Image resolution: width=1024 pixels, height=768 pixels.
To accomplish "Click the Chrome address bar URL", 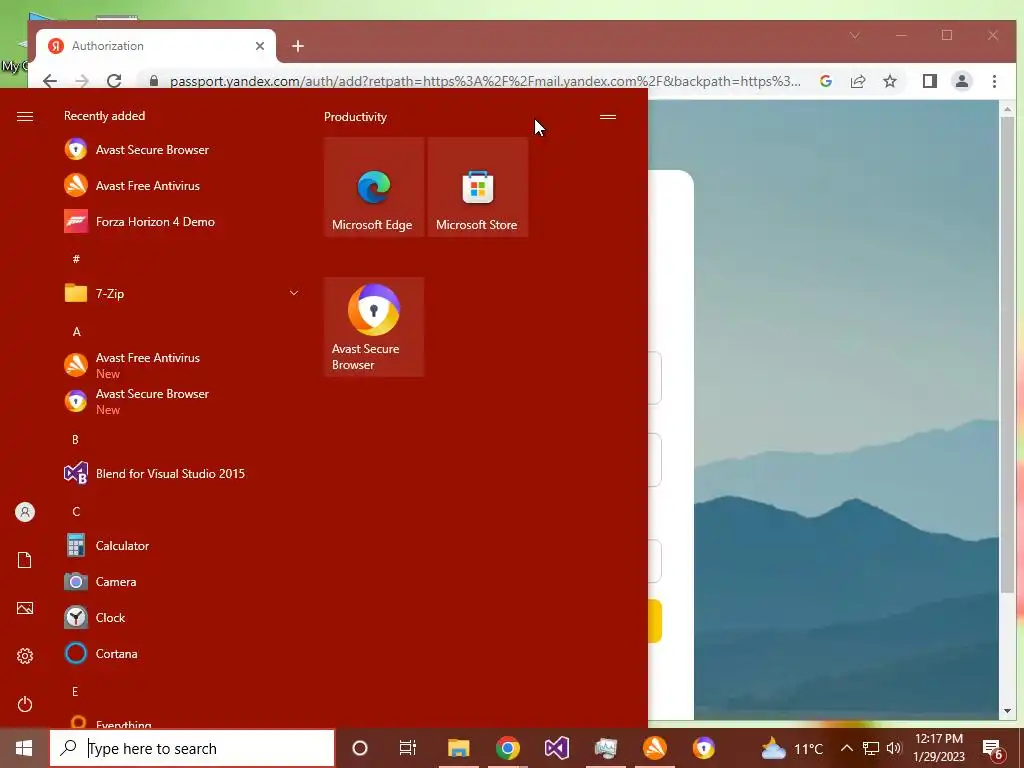I will coord(485,81).
